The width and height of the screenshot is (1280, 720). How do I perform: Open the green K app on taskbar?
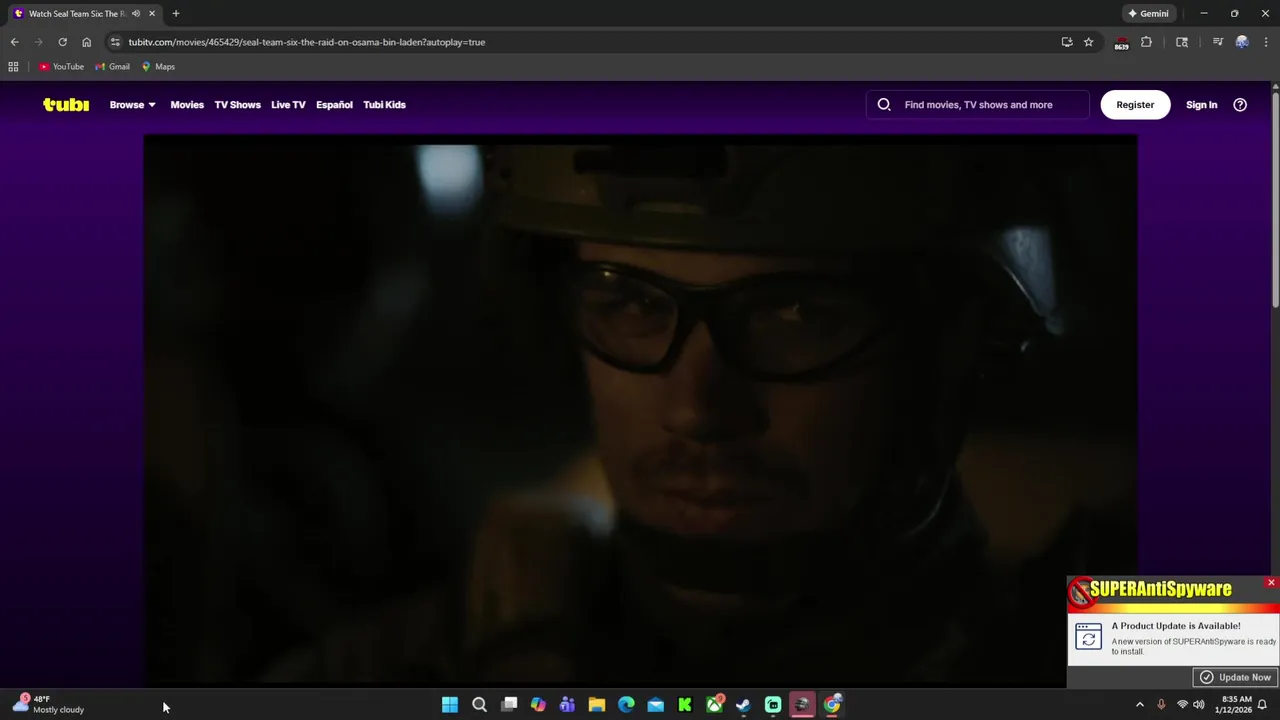(x=685, y=705)
